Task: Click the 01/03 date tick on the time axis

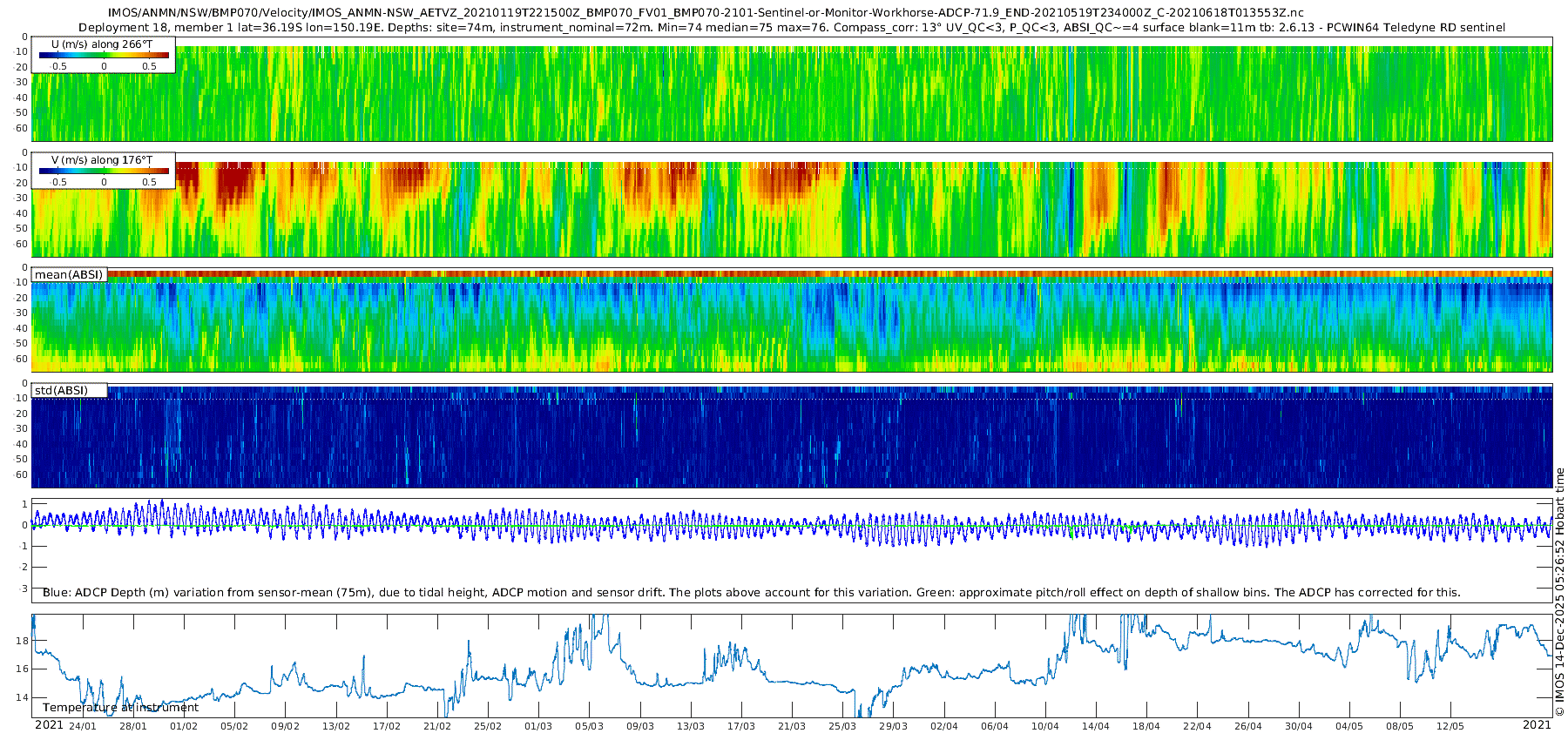Action: coord(538,726)
